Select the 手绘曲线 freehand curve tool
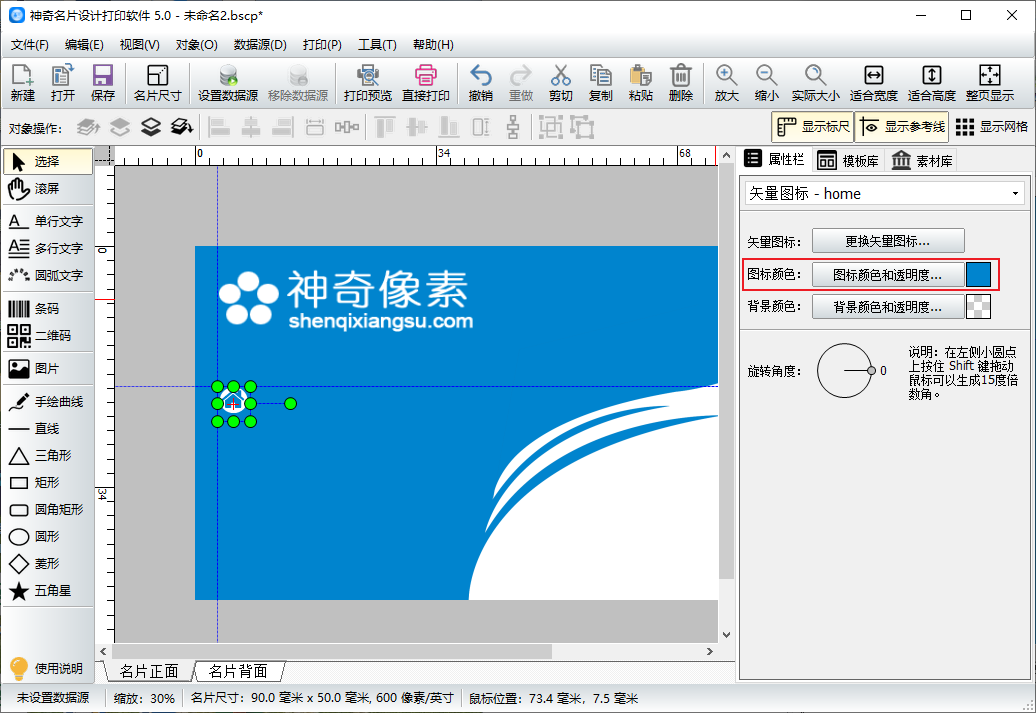1036x713 pixels. (48, 402)
